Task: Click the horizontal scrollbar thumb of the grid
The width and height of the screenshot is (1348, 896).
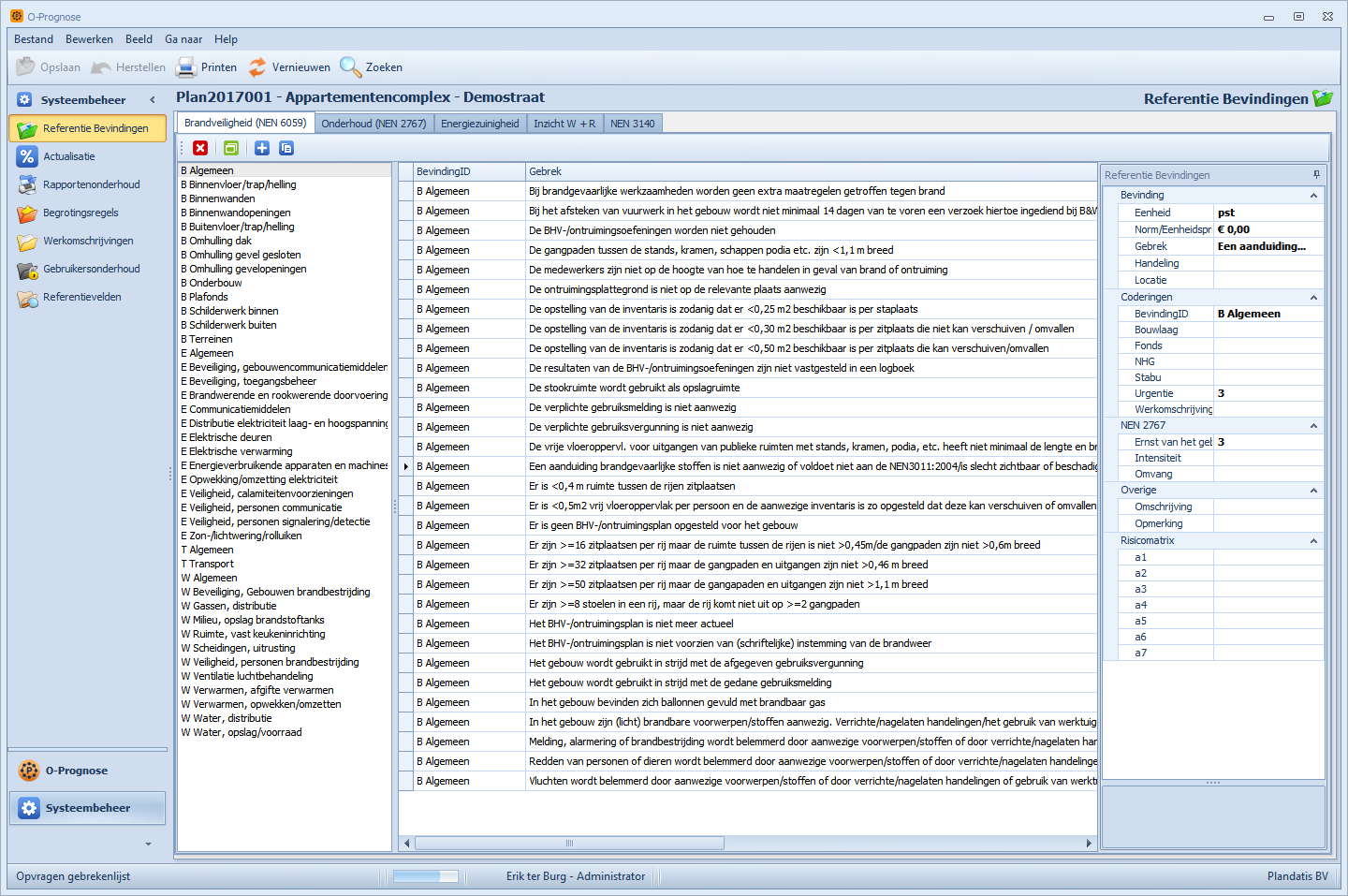Action: (569, 843)
